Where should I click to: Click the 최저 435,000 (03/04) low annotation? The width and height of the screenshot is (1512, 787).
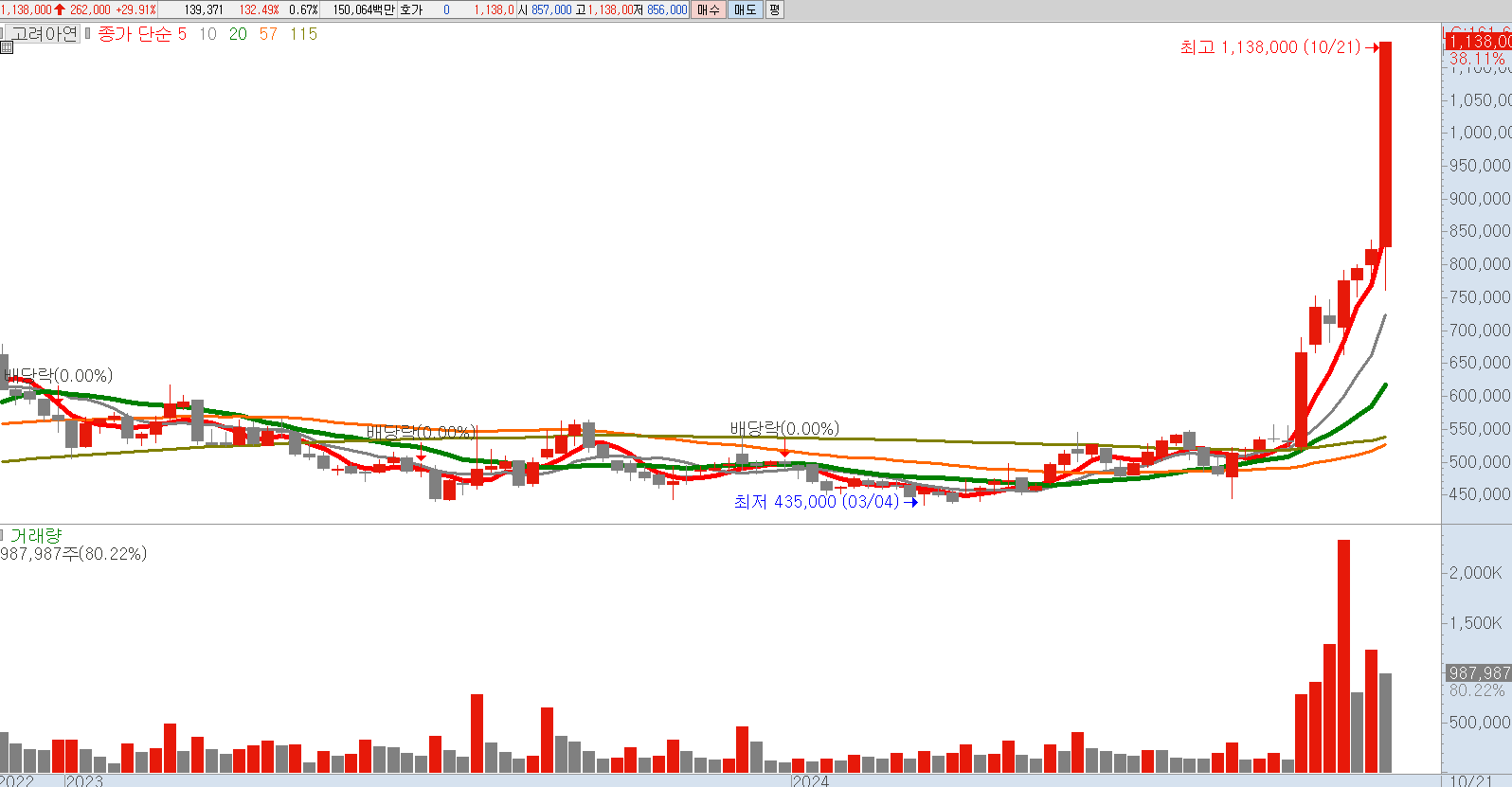click(x=817, y=502)
